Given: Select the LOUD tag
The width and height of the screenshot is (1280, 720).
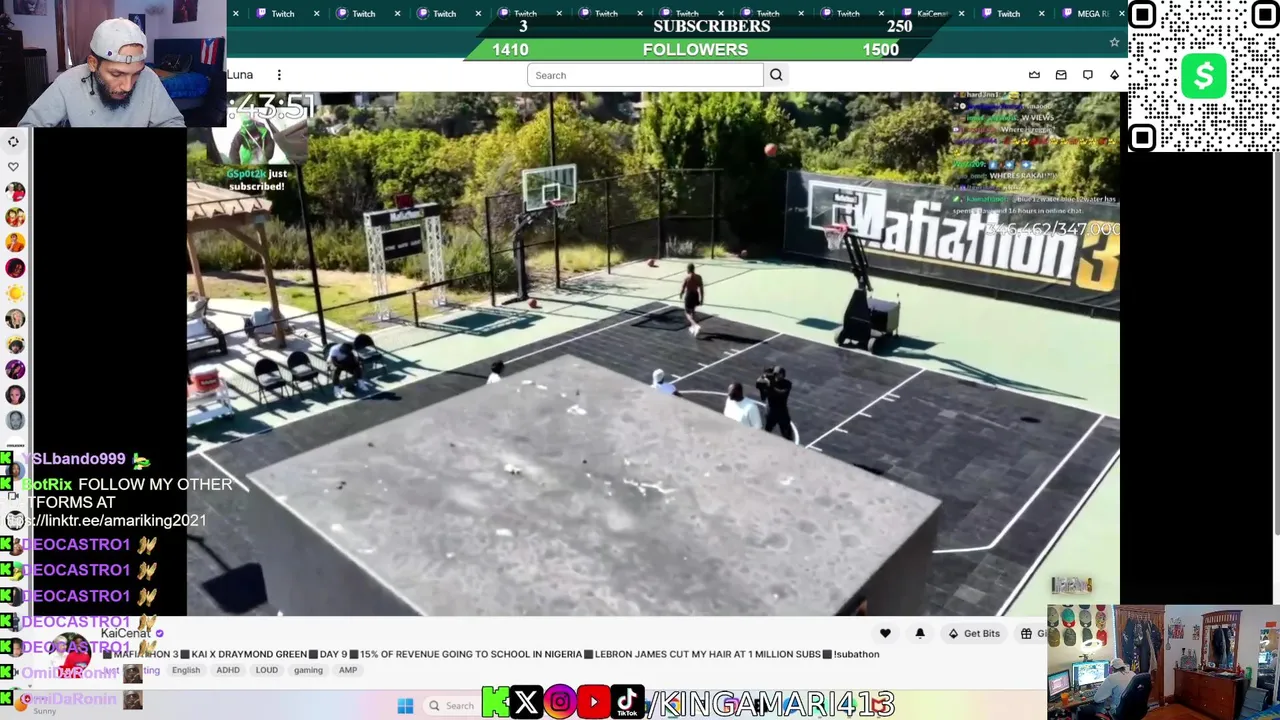Looking at the screenshot, I should tap(266, 670).
